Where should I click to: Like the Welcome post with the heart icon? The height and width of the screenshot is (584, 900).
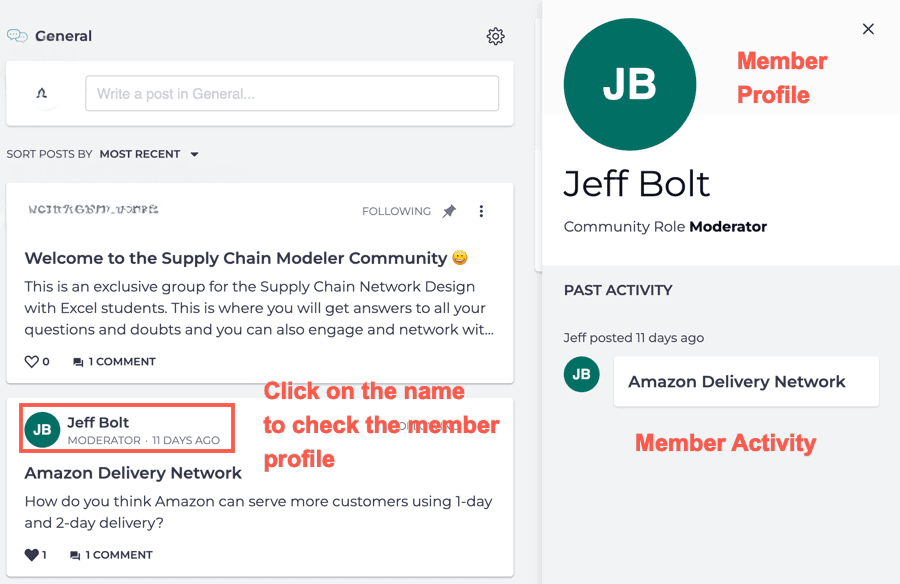pos(32,361)
